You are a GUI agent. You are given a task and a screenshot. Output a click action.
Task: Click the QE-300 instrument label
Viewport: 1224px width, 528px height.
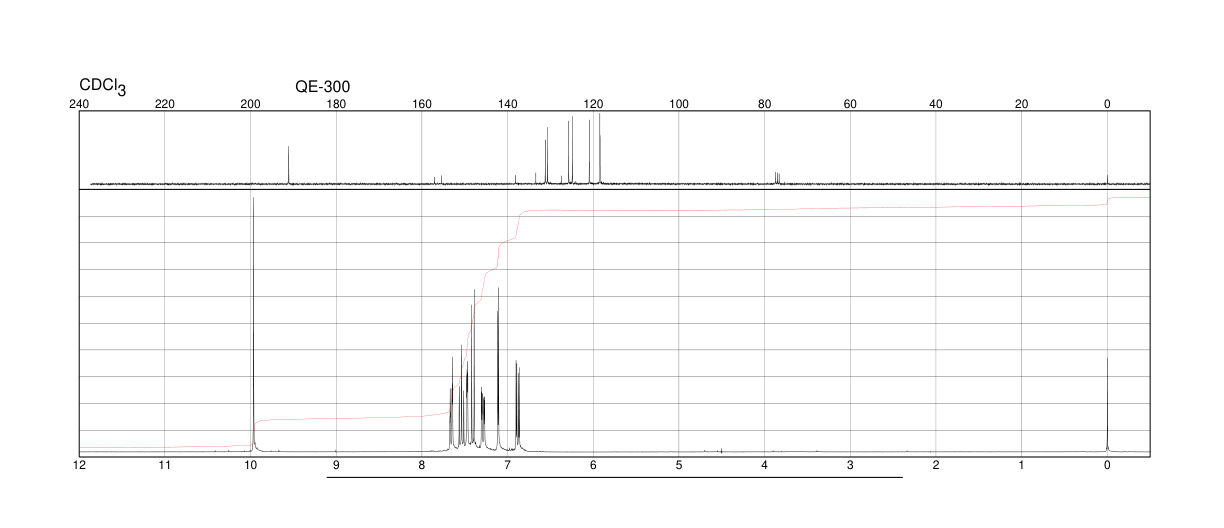click(323, 87)
